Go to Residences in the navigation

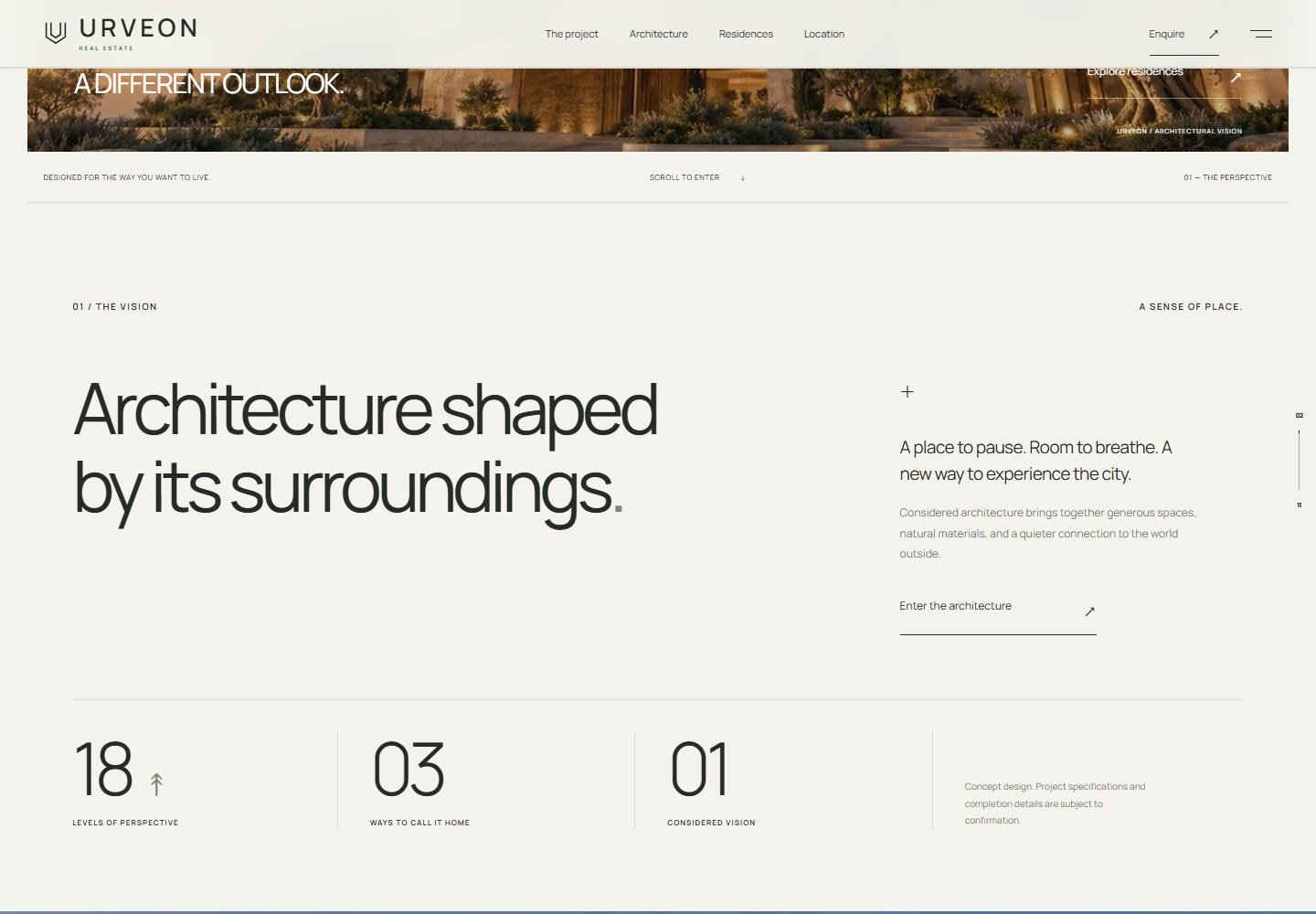(746, 34)
